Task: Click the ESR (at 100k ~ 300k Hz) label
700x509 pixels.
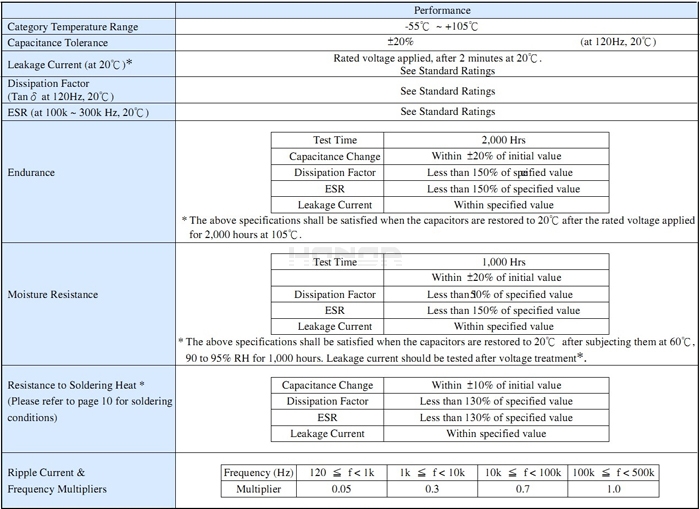Action: pos(78,112)
